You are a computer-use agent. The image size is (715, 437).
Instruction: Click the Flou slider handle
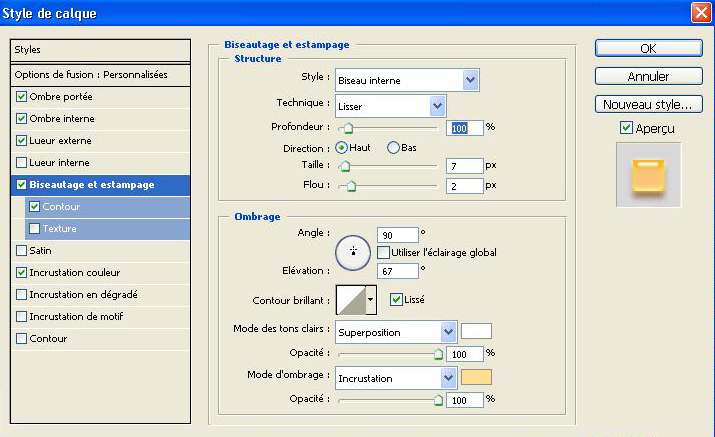coord(351,186)
